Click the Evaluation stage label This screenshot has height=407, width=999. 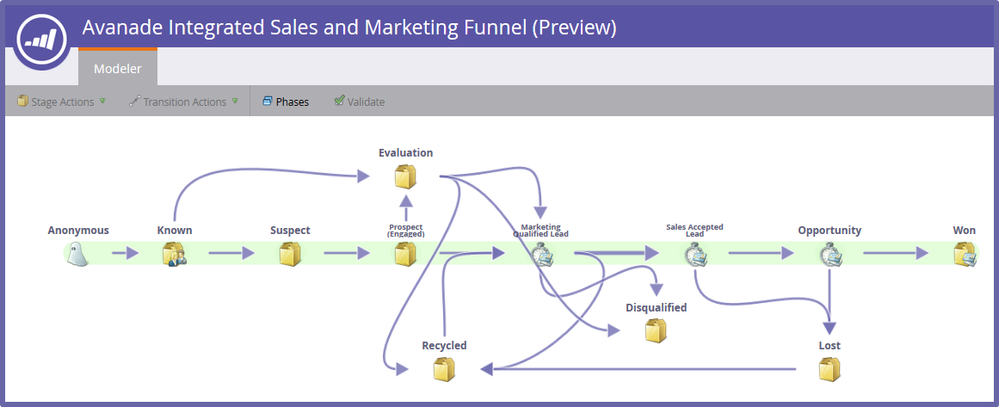point(406,153)
